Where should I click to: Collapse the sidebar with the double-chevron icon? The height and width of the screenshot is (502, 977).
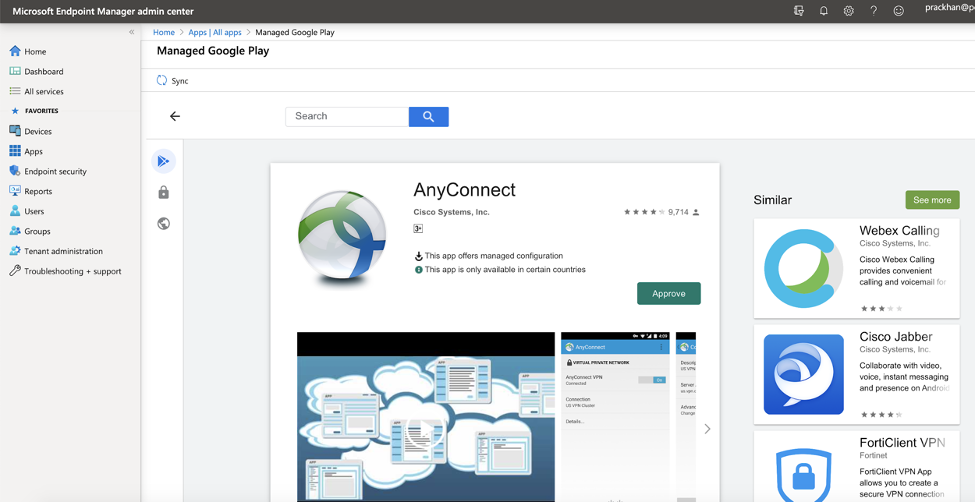tap(131, 32)
